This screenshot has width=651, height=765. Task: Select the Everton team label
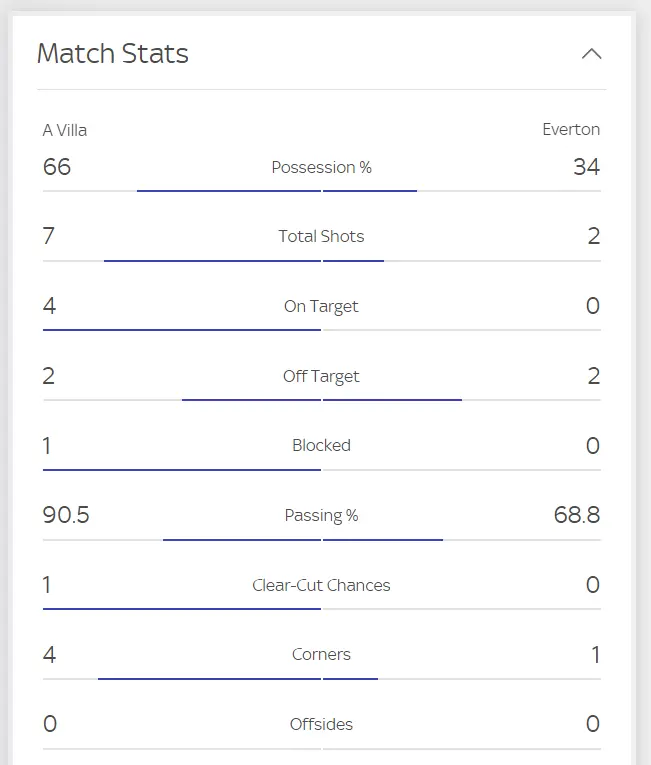tap(571, 130)
